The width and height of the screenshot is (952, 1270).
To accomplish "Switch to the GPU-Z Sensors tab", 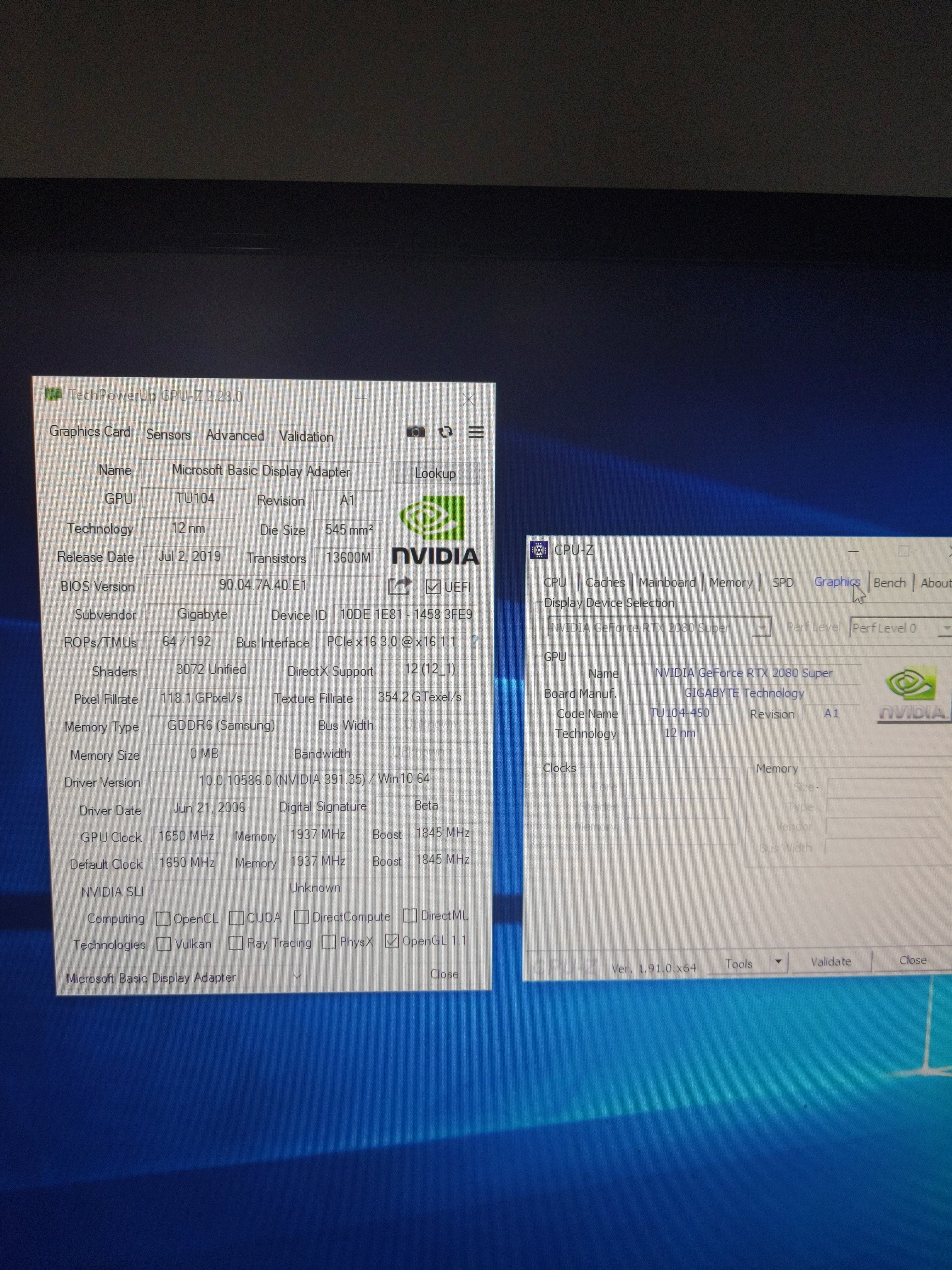I will (x=168, y=435).
